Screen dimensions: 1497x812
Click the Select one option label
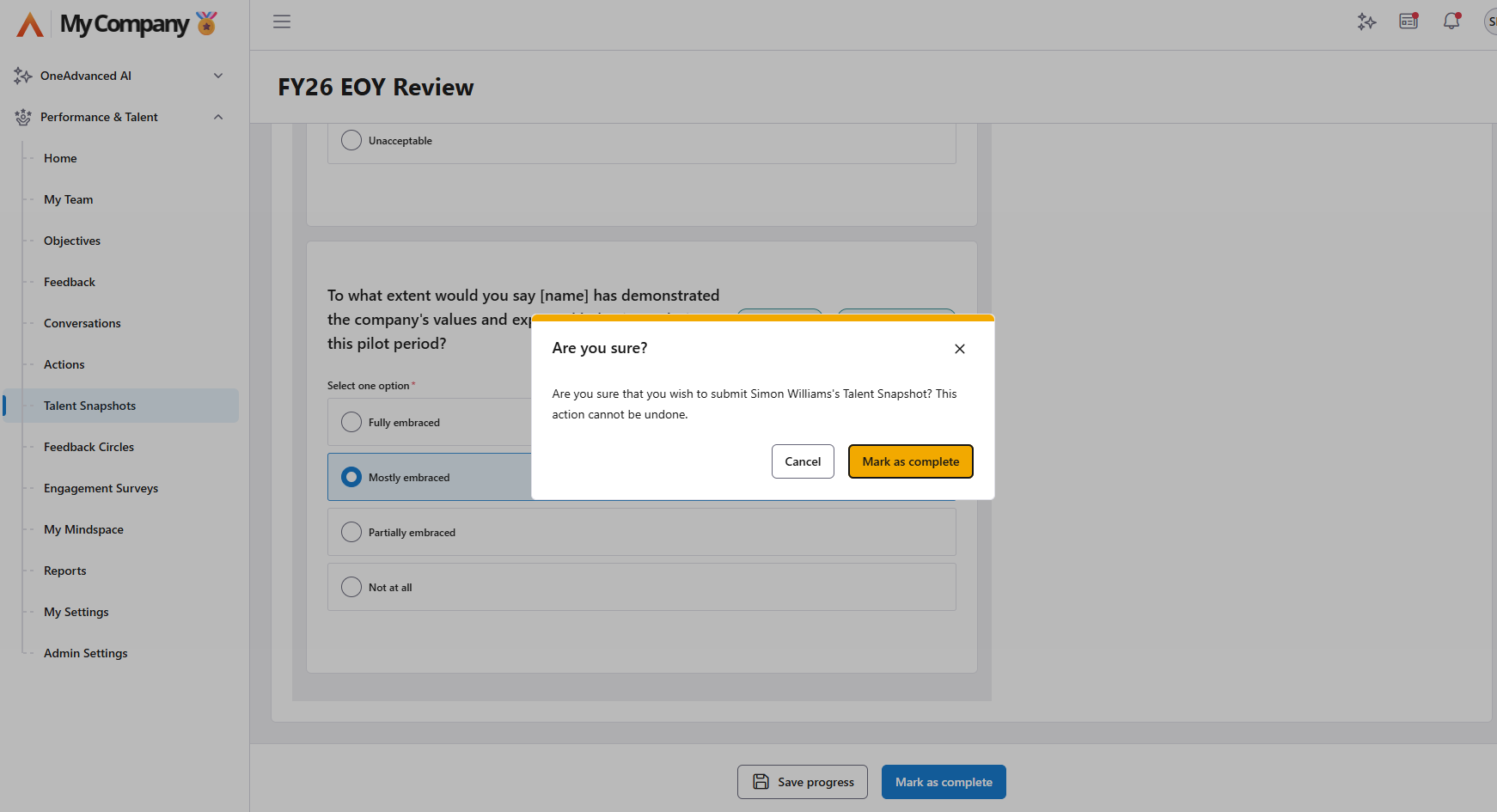tap(369, 386)
